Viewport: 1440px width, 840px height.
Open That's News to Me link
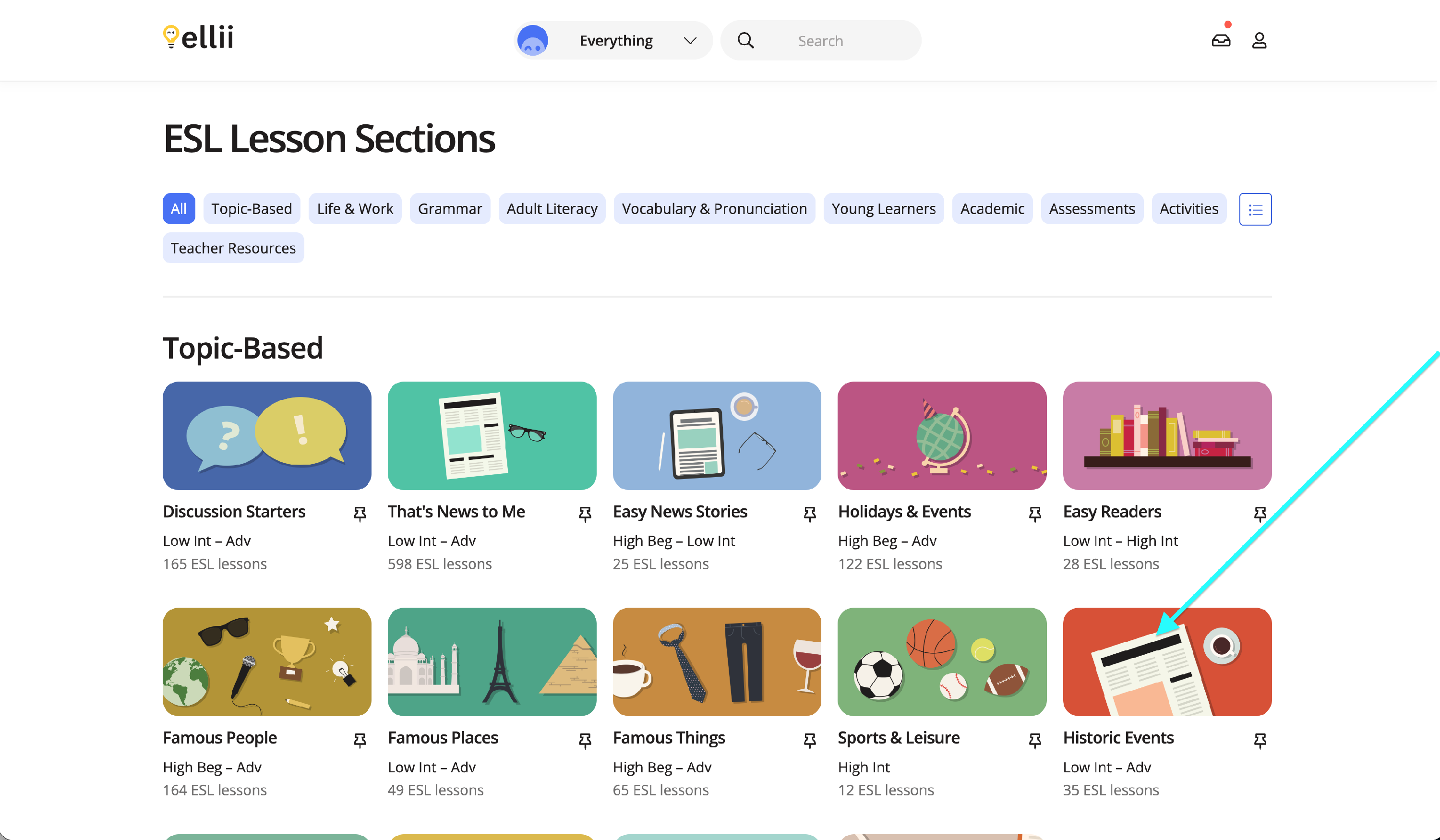(x=456, y=511)
